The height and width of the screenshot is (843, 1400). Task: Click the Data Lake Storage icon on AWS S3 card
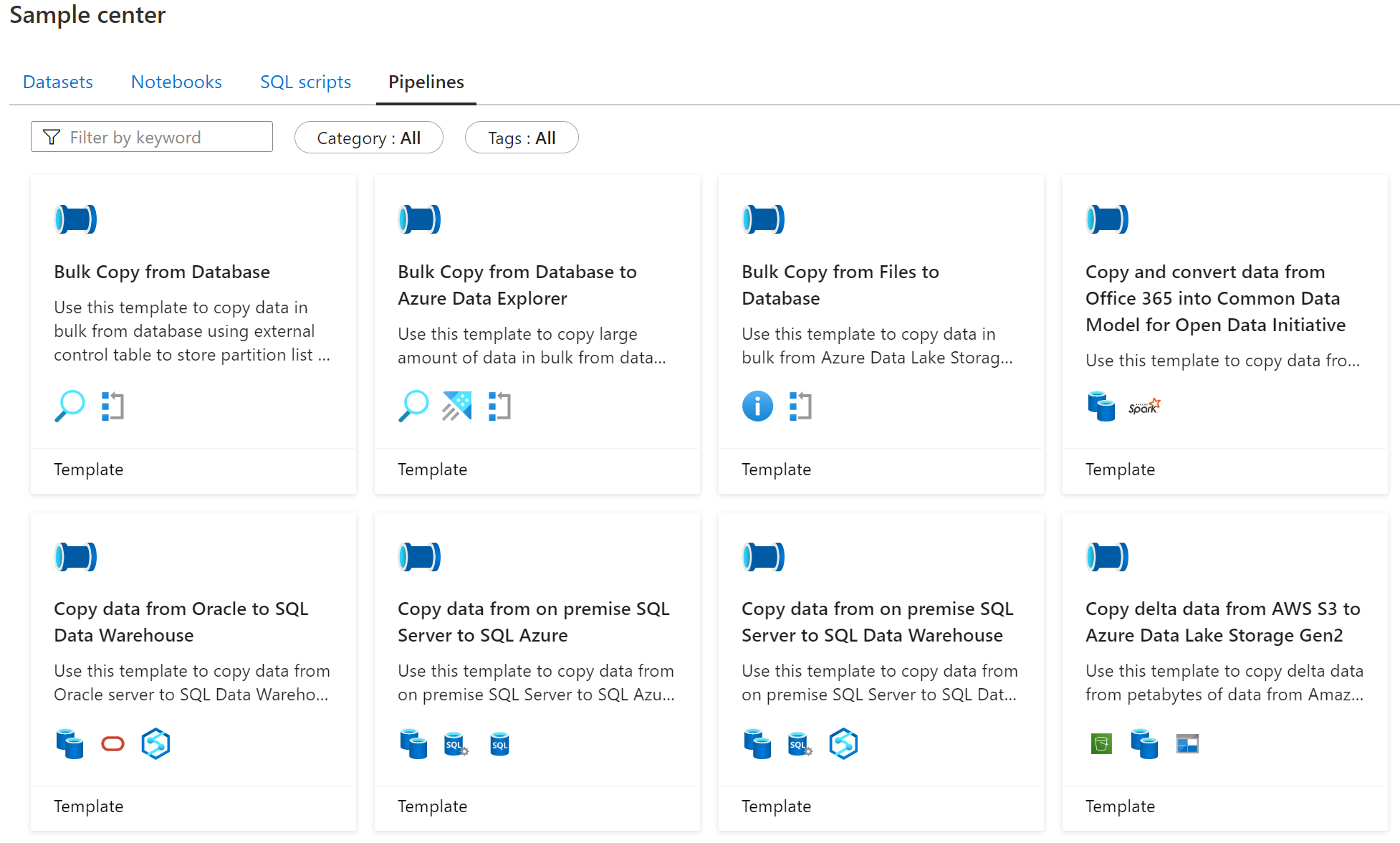[x=1187, y=744]
